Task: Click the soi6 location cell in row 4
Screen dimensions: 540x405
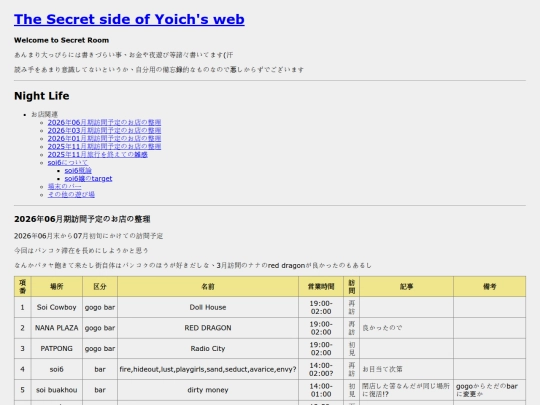Action: point(56,369)
